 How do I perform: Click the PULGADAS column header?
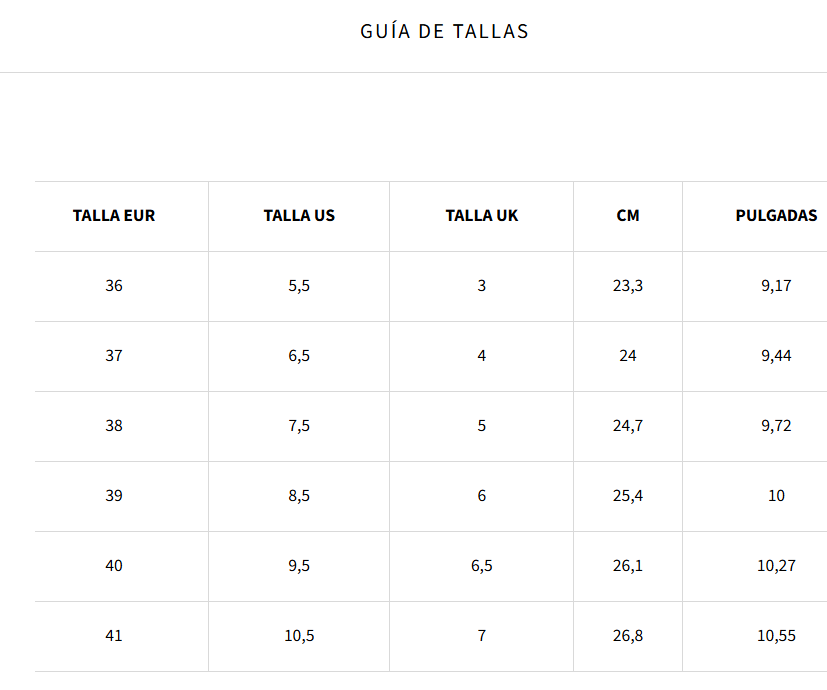(x=776, y=216)
